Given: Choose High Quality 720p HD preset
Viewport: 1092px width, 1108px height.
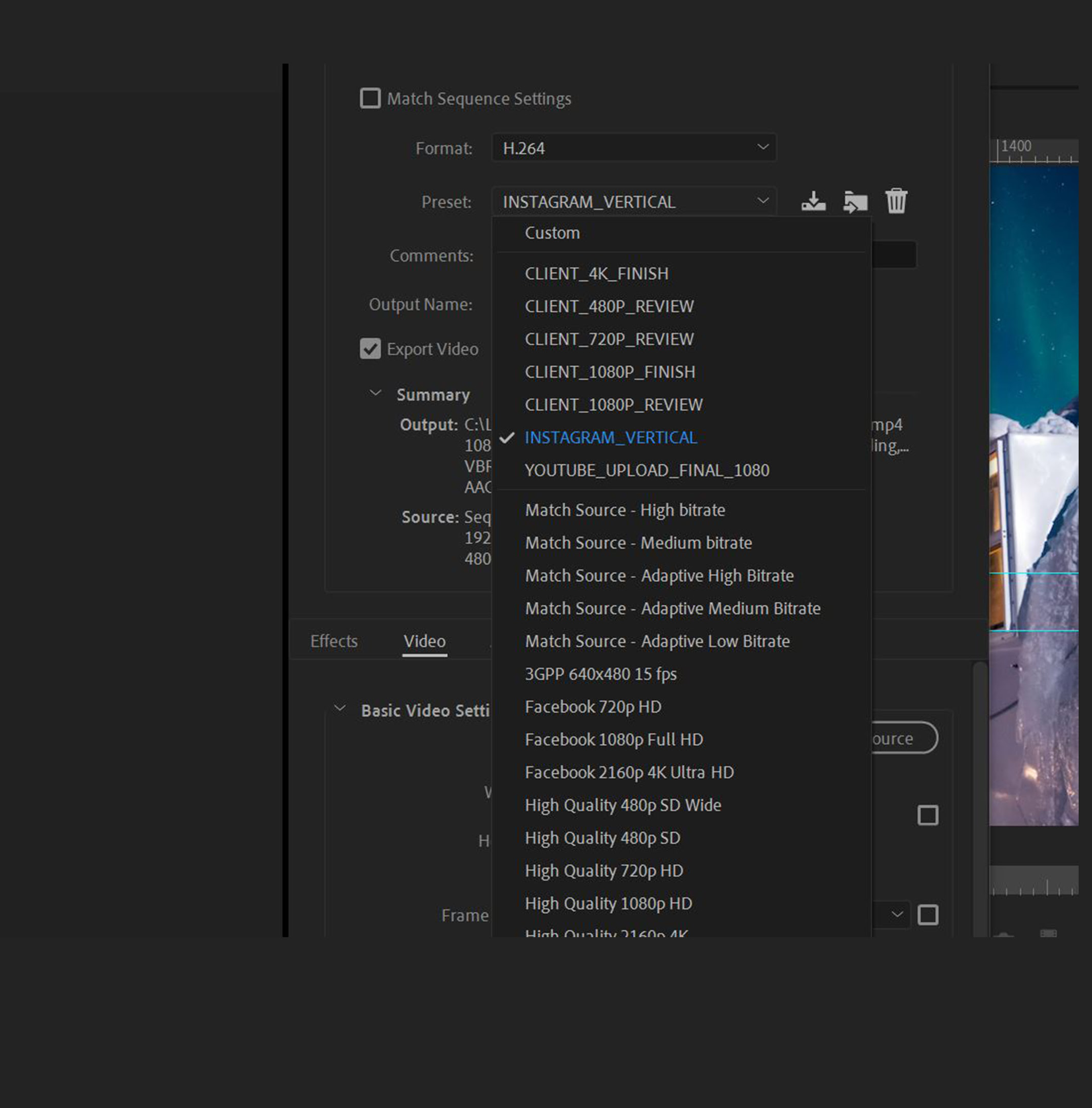Looking at the screenshot, I should [x=603, y=870].
